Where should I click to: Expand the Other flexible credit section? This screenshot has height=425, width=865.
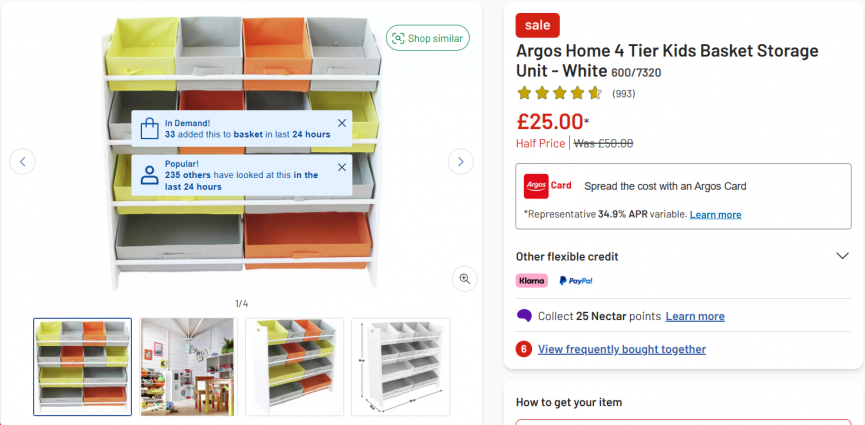coord(842,256)
